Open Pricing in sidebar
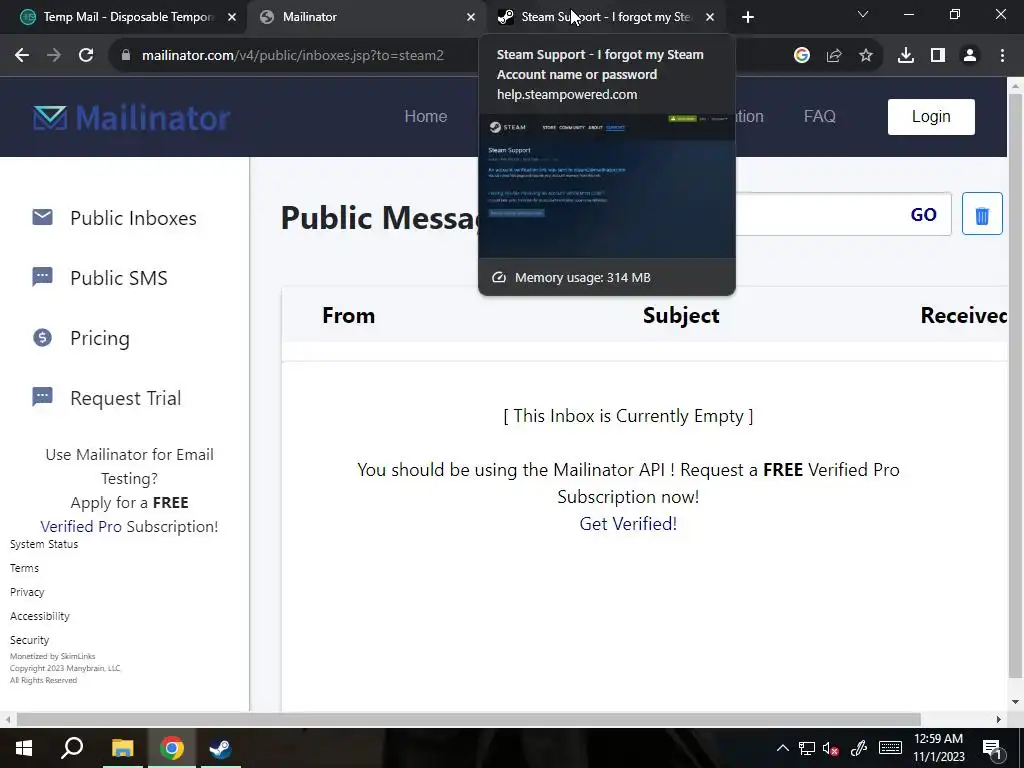 (x=100, y=338)
